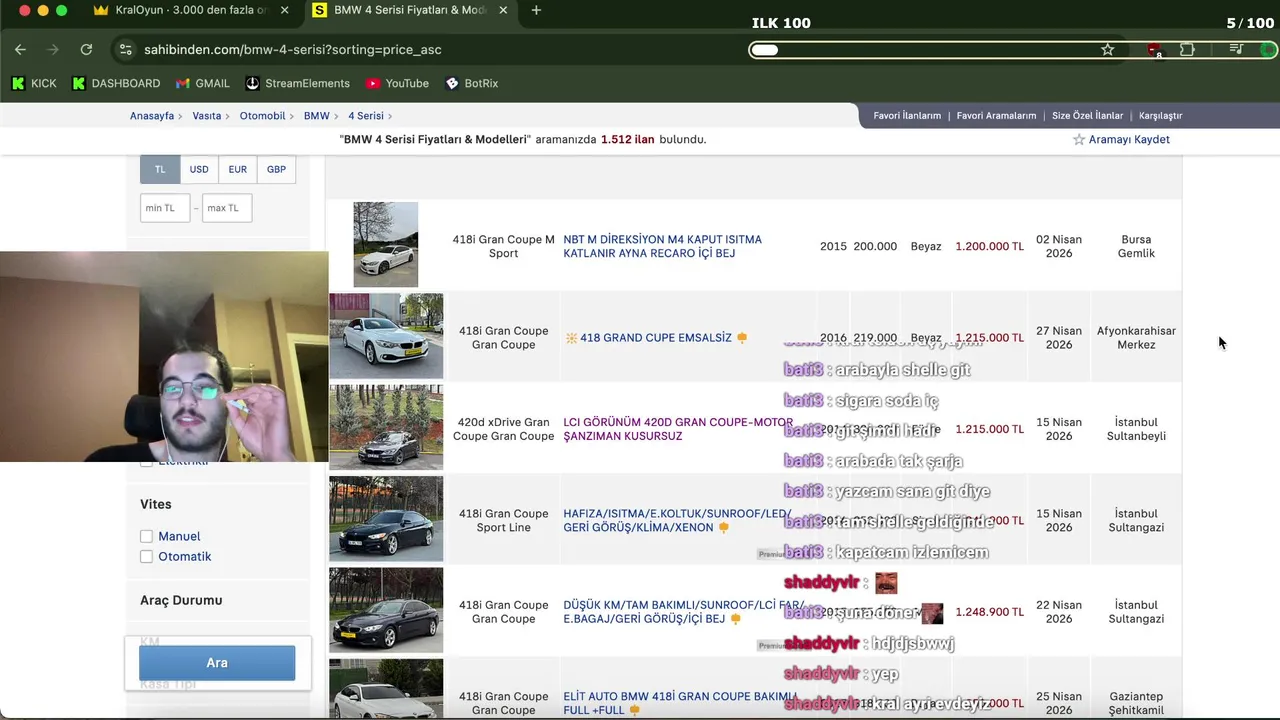This screenshot has height=720, width=1280.
Task: Click İstanbul Sultanbeyli location cell
Action: [1136, 429]
